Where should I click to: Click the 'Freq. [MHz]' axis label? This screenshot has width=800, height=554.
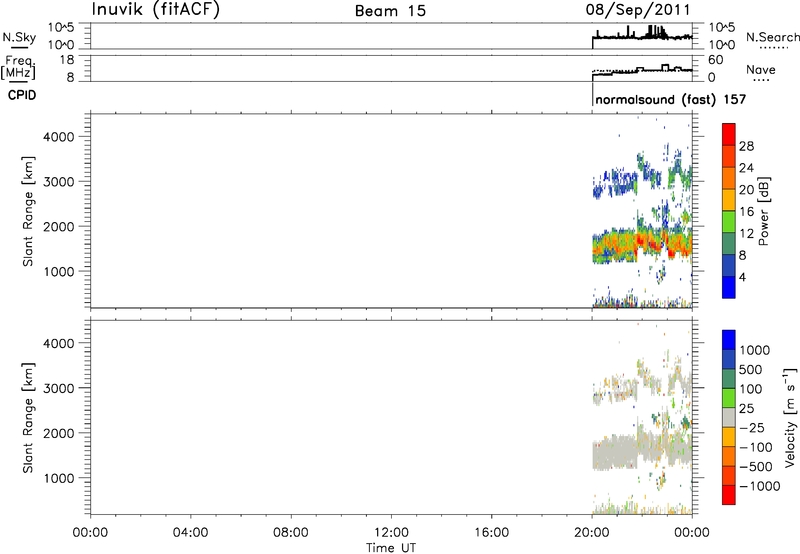pyautogui.click(x=19, y=67)
